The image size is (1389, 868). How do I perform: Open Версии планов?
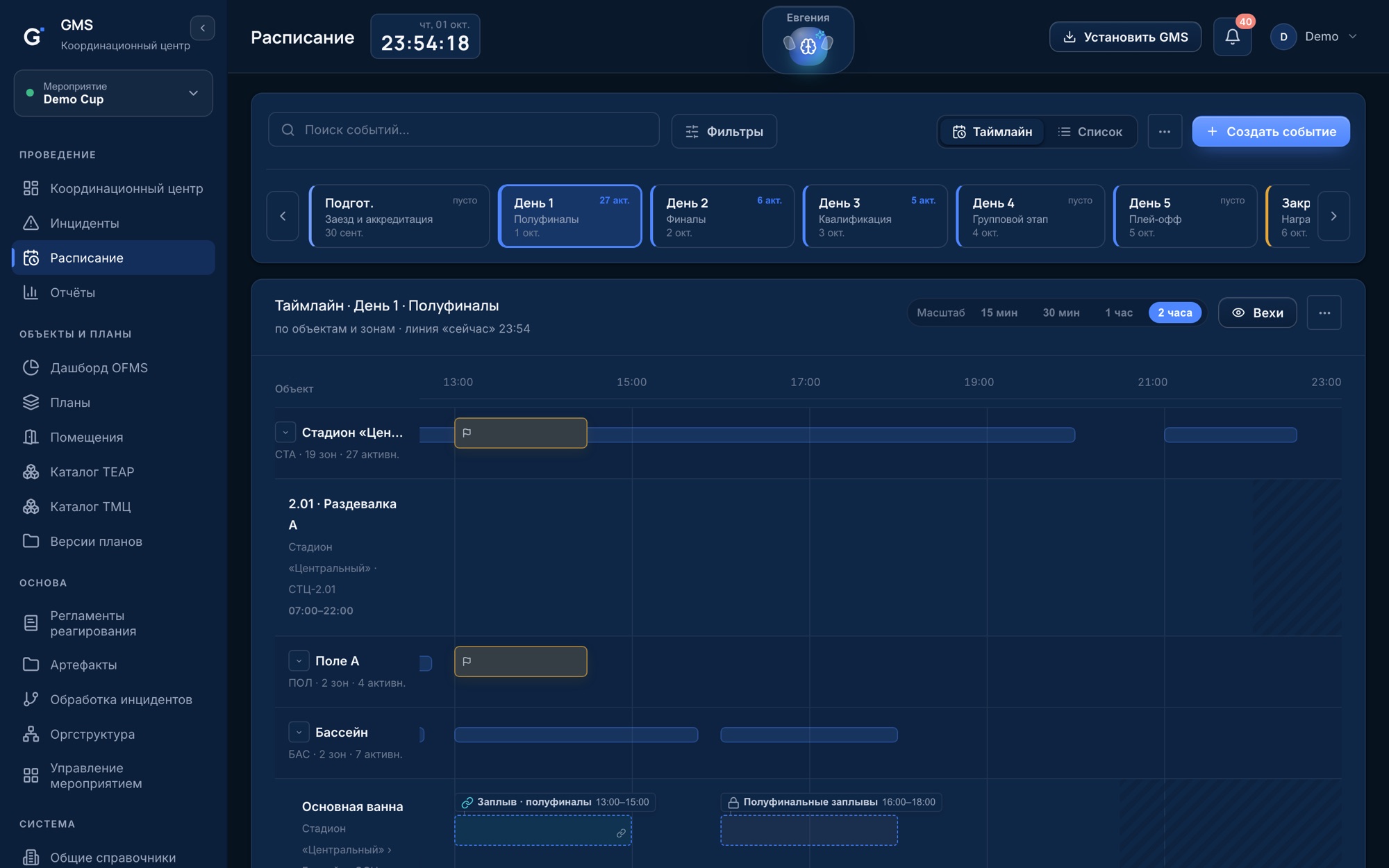click(x=114, y=541)
